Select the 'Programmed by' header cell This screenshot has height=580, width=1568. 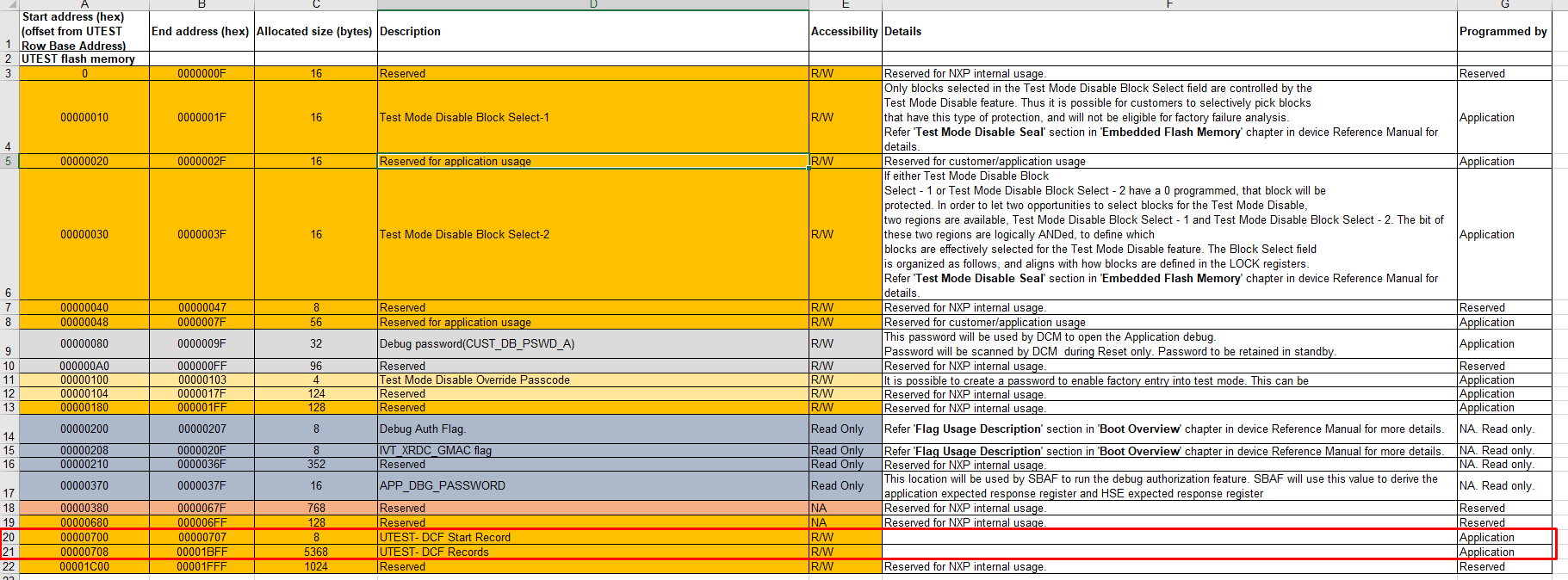click(x=1504, y=31)
